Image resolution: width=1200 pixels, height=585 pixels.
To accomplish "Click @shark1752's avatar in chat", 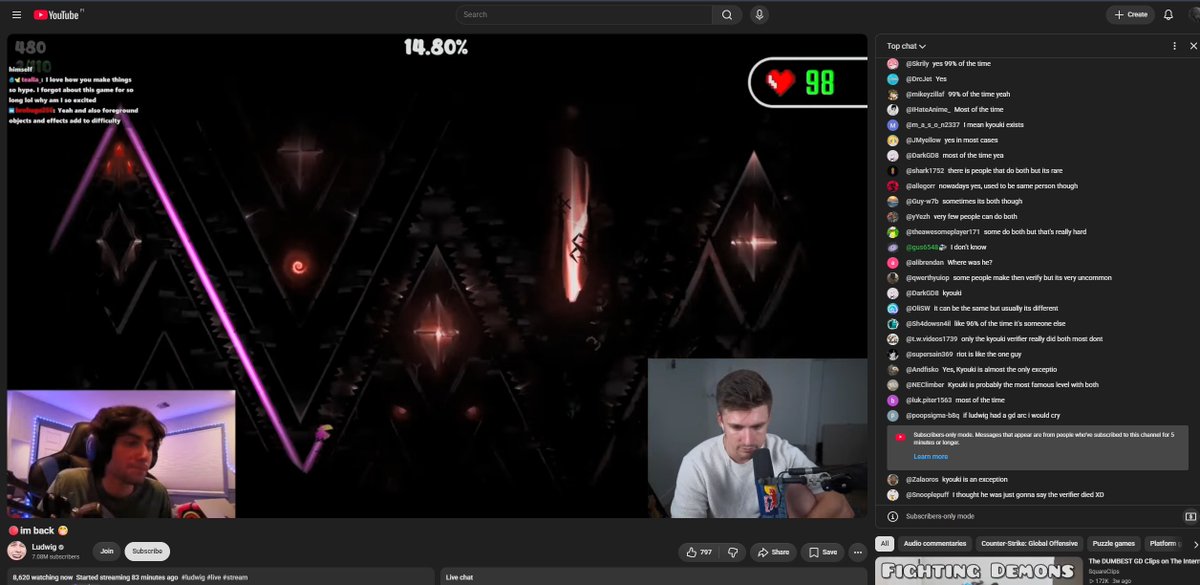I will pos(893,171).
